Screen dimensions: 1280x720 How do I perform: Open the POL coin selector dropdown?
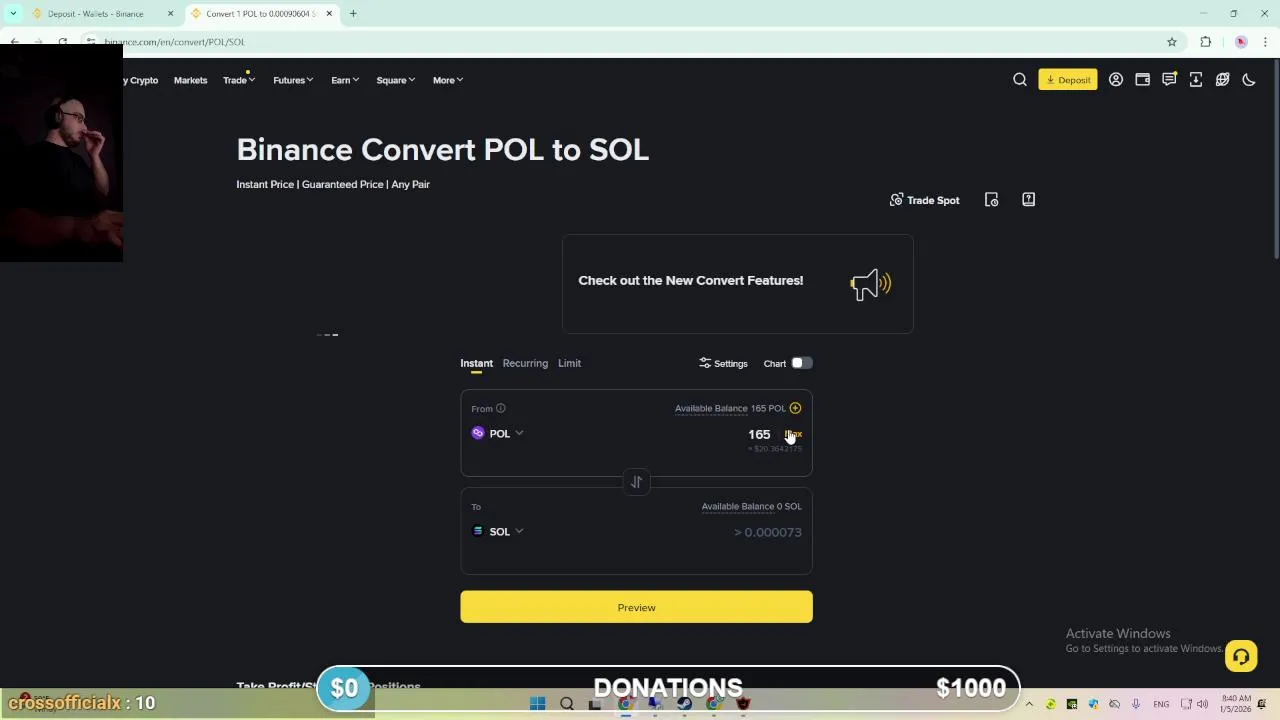[498, 433]
